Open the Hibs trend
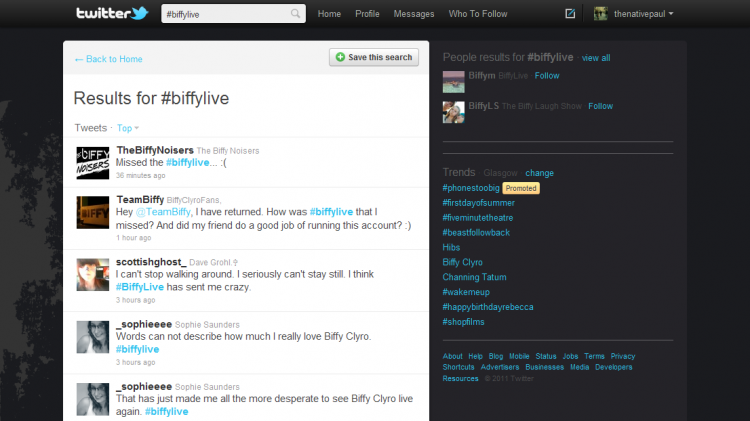 pos(451,247)
